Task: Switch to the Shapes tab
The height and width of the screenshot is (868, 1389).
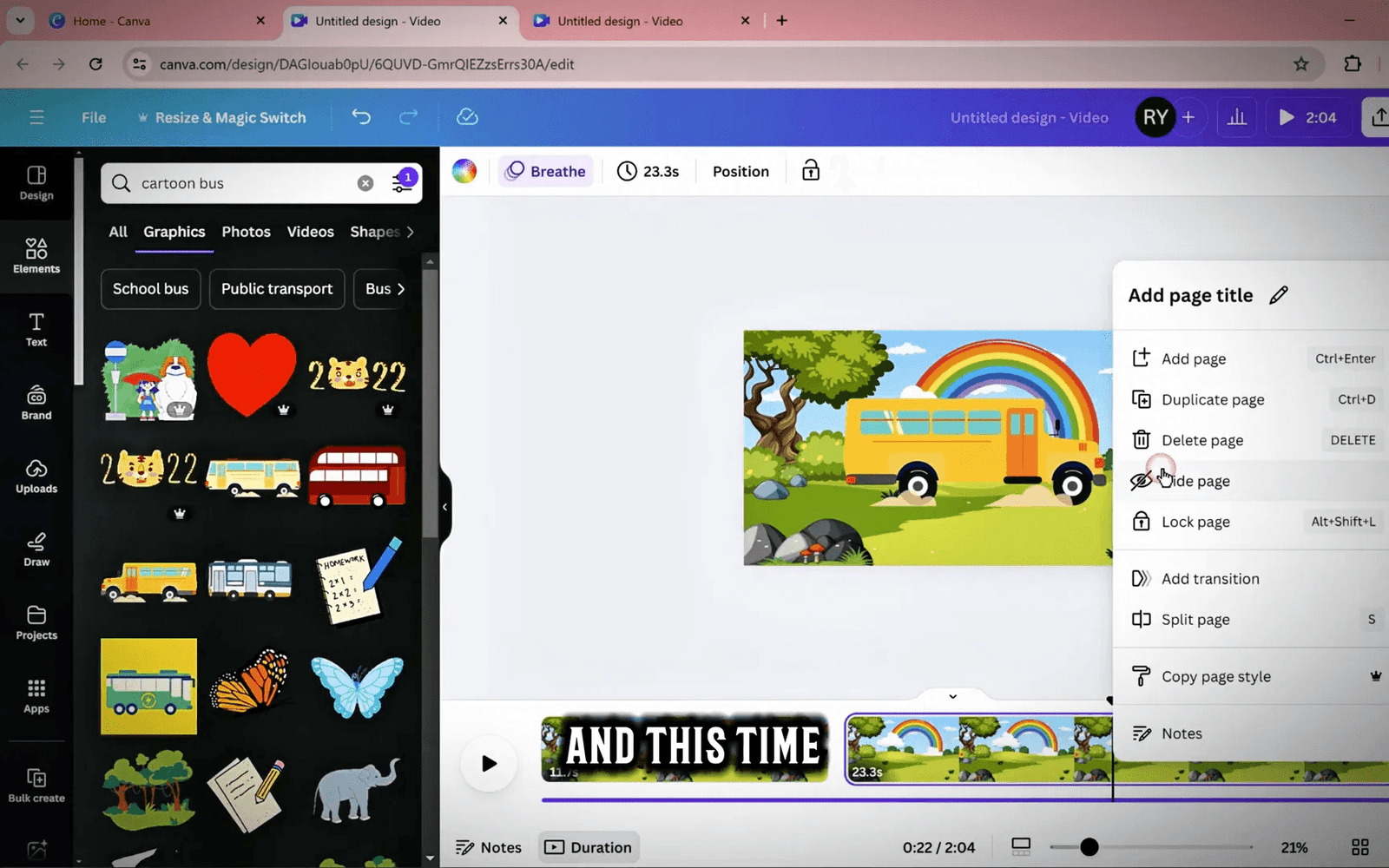Action: 375,232
